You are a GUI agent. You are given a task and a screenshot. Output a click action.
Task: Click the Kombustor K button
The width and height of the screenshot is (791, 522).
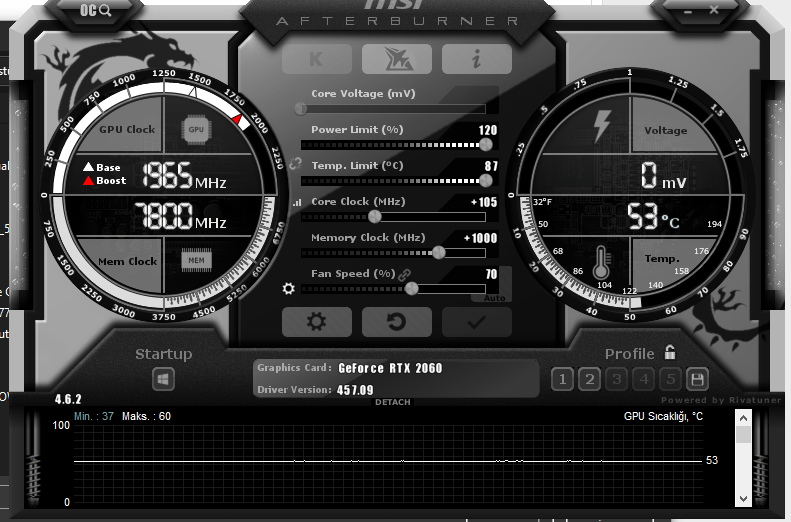click(x=317, y=59)
